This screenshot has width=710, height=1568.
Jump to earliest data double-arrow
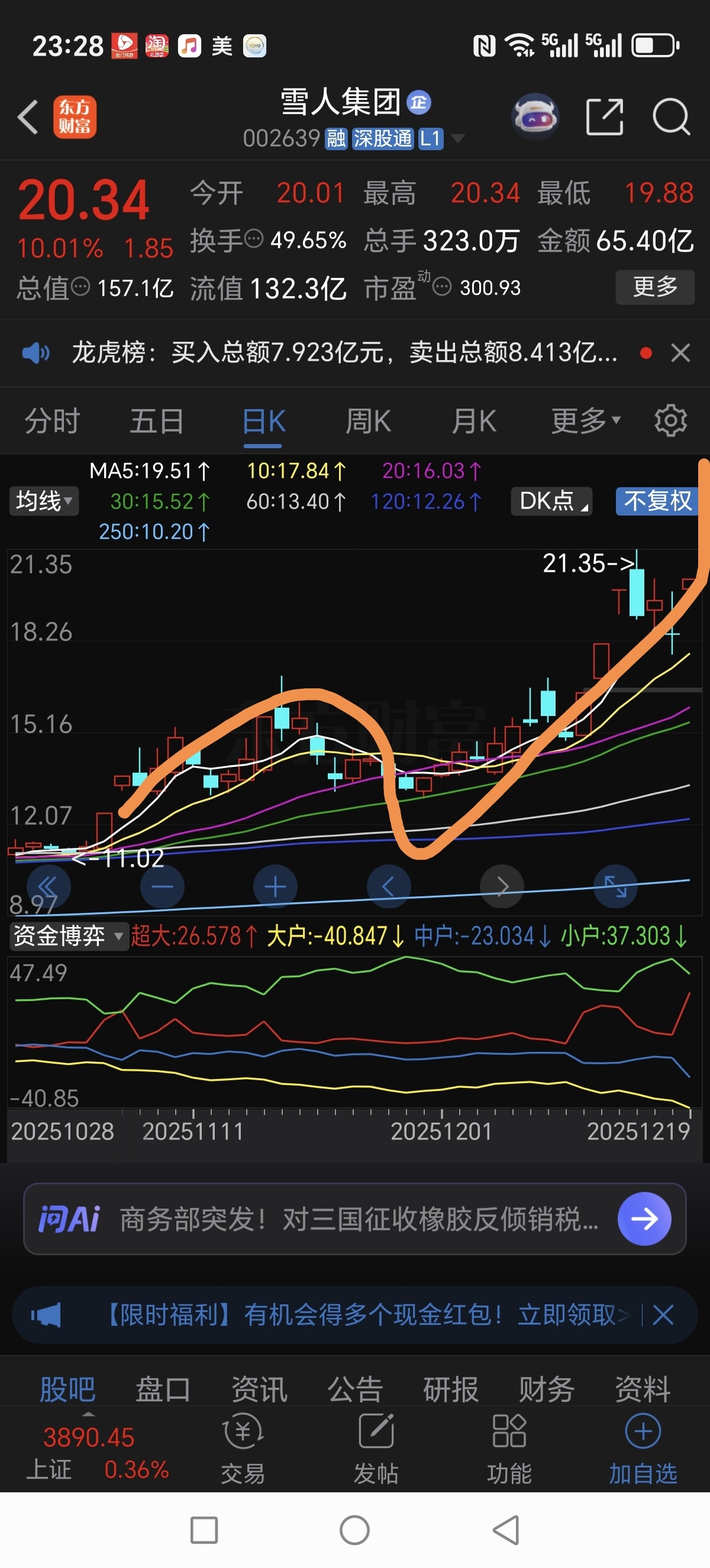click(x=49, y=887)
